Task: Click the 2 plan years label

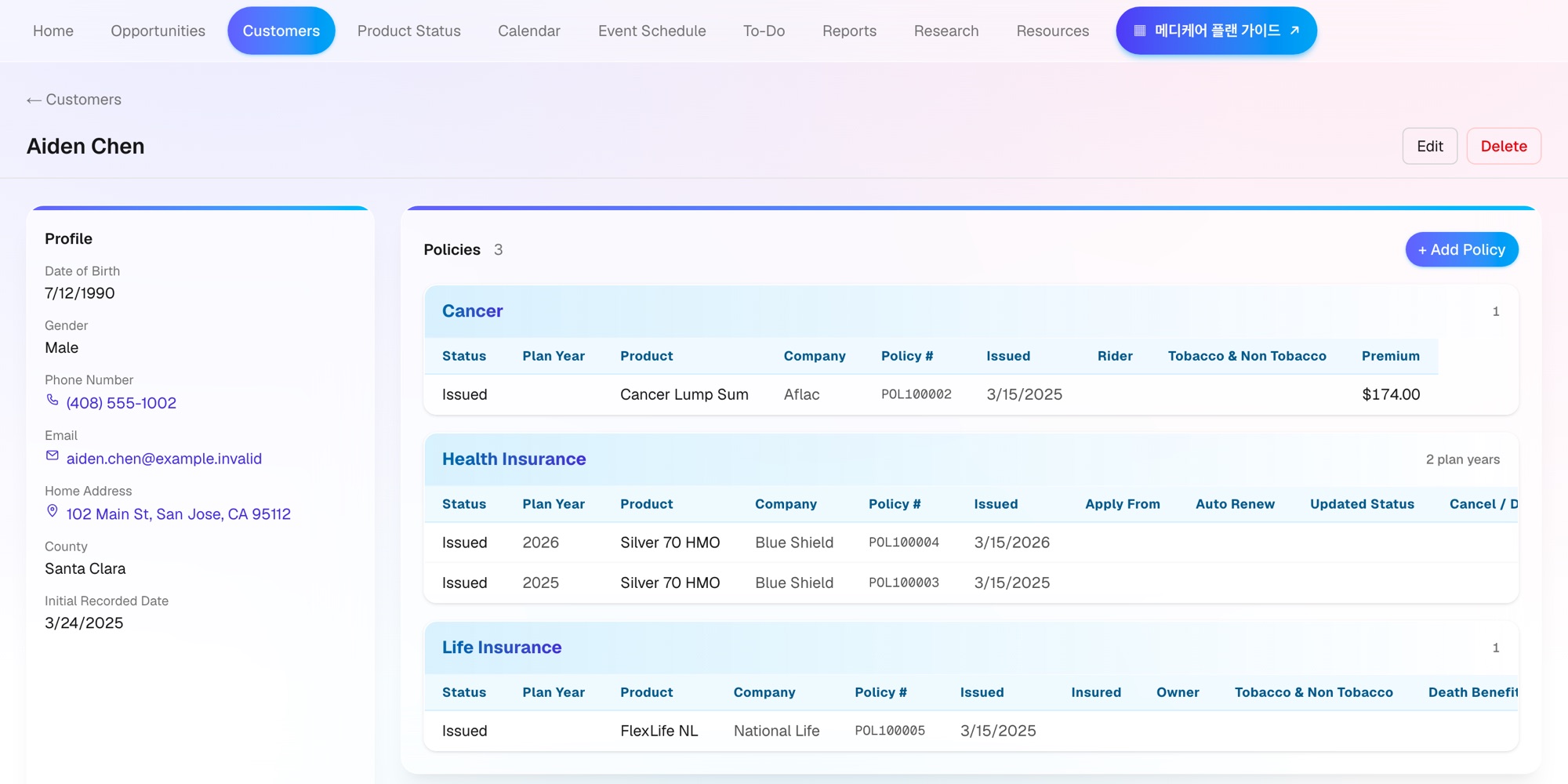Action: 1463,459
